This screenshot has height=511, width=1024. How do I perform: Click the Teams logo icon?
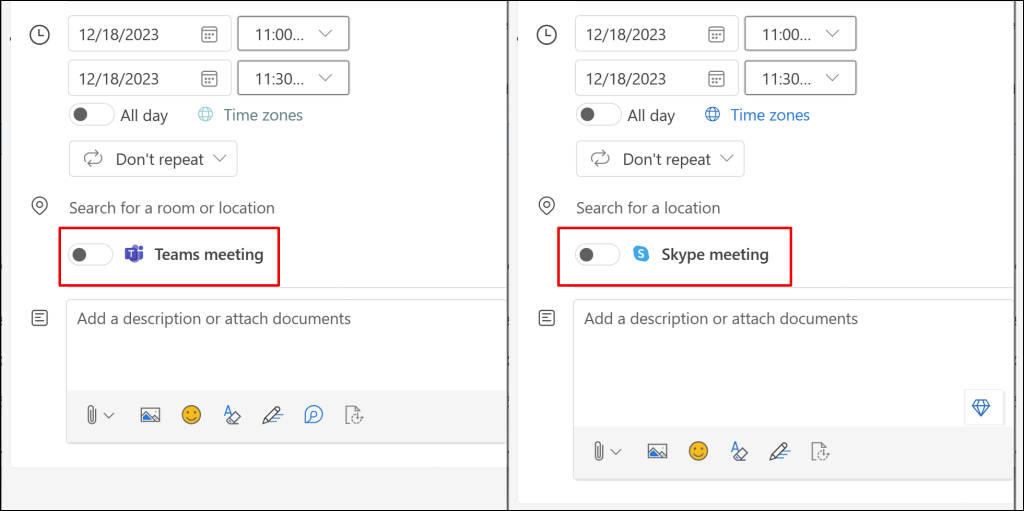(x=134, y=255)
